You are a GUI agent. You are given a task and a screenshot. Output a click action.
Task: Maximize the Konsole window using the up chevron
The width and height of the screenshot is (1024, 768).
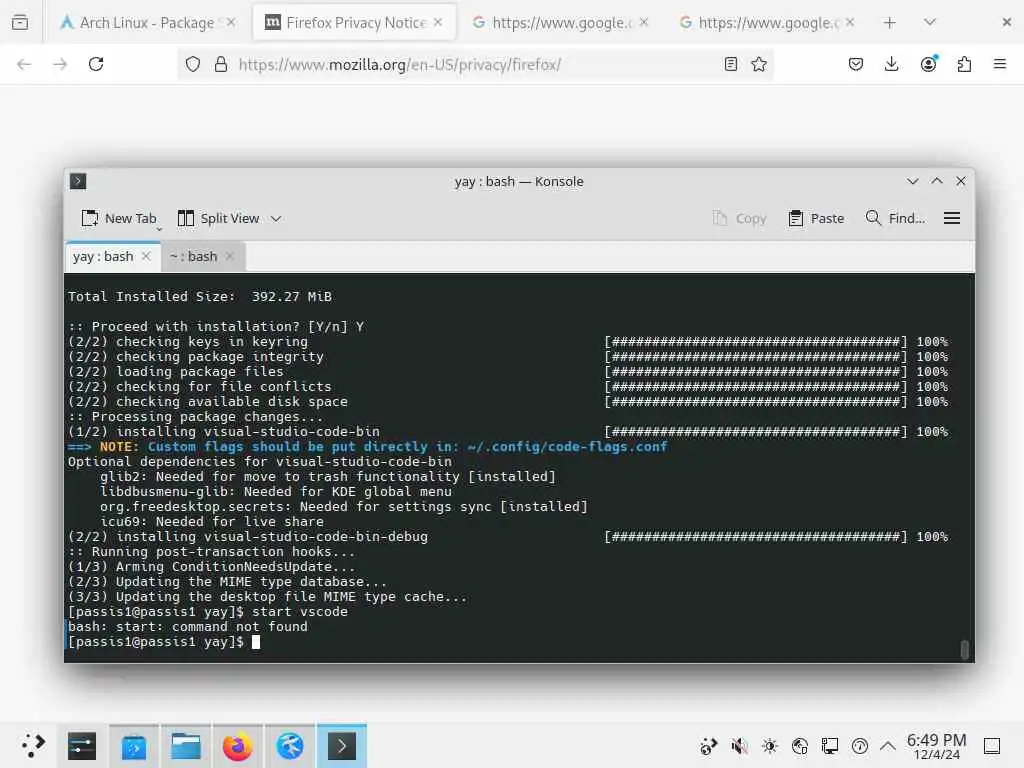tap(936, 181)
